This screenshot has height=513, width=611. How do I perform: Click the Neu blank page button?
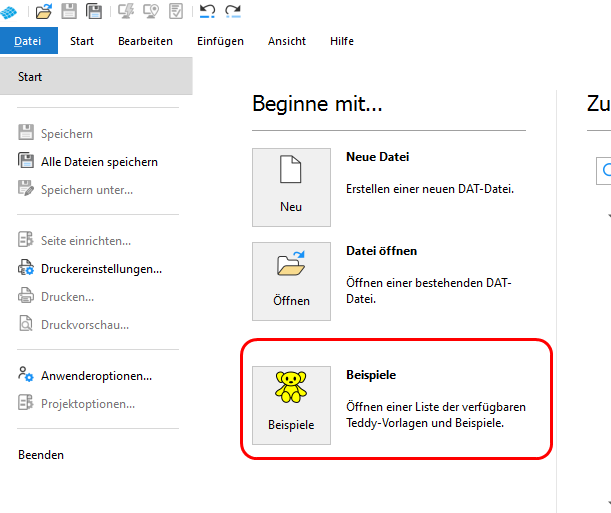point(291,186)
